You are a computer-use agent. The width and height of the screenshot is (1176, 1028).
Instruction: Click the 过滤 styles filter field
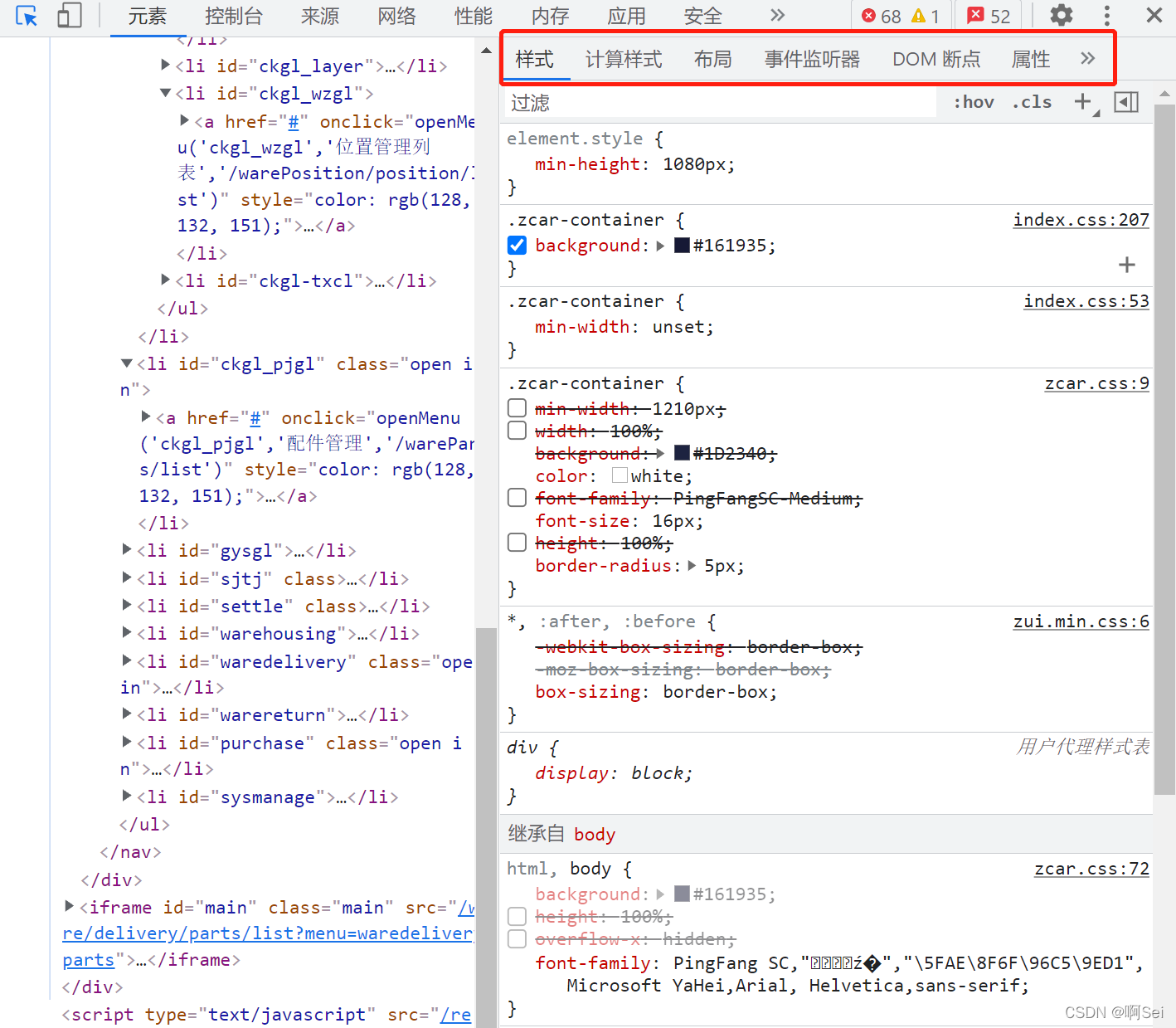(x=720, y=102)
